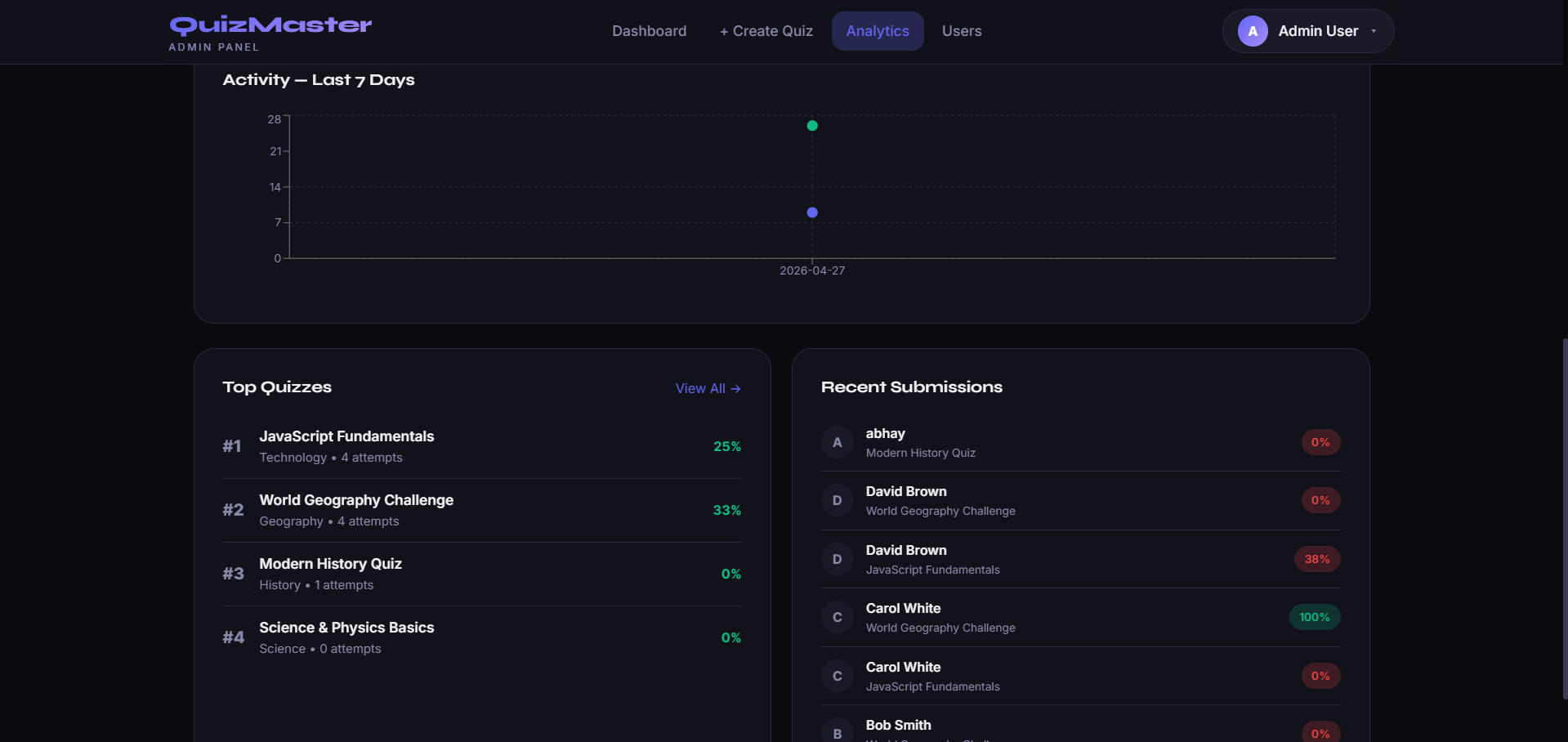Viewport: 1568px width, 742px height.
Task: Click the 100% score badge for Carol White
Action: [1314, 617]
